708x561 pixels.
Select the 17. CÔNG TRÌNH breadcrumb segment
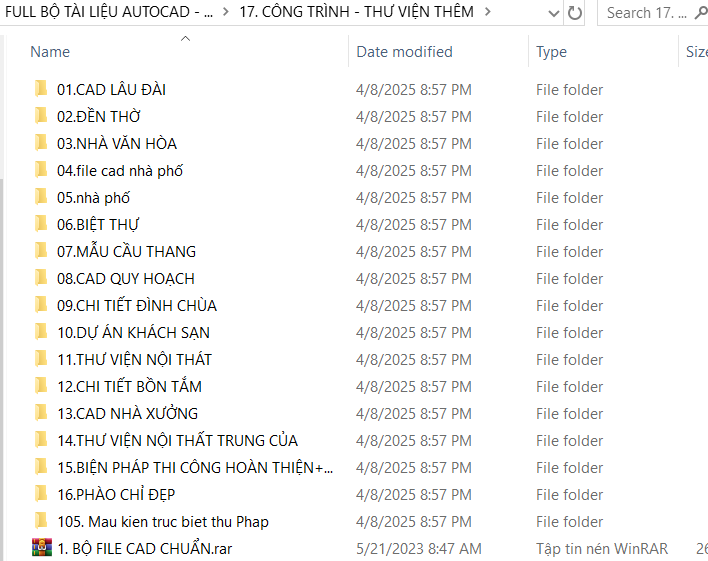[356, 12]
